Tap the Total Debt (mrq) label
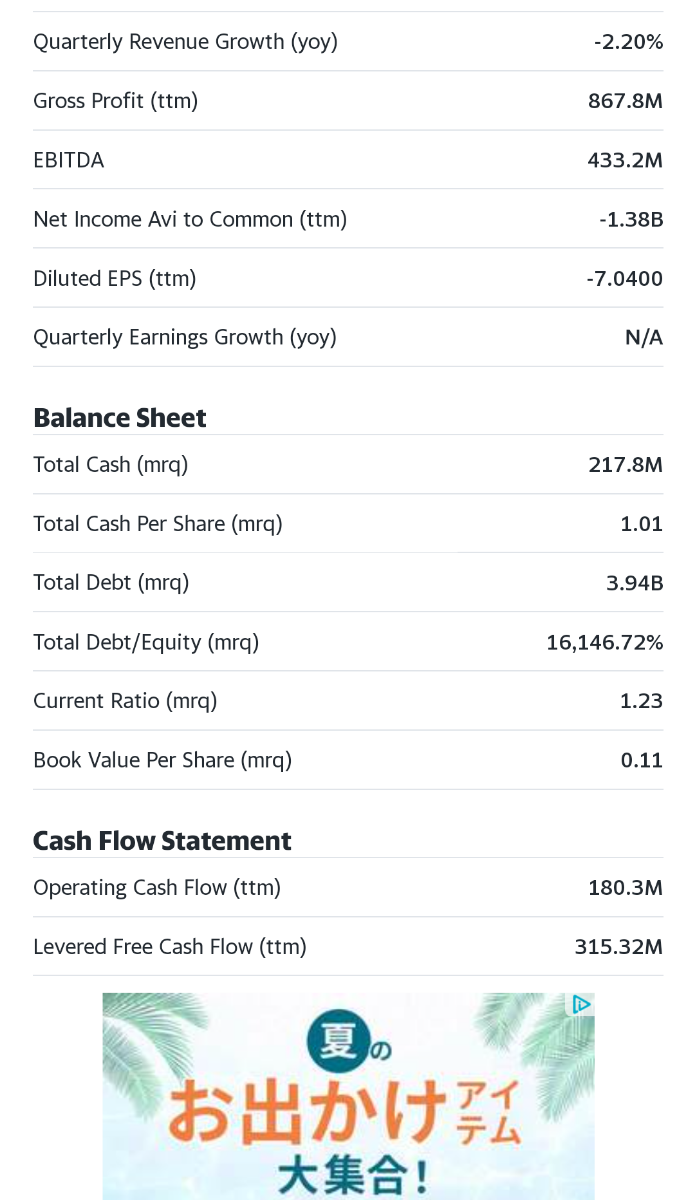Screen dimensions: 695x1200 coord(111,582)
